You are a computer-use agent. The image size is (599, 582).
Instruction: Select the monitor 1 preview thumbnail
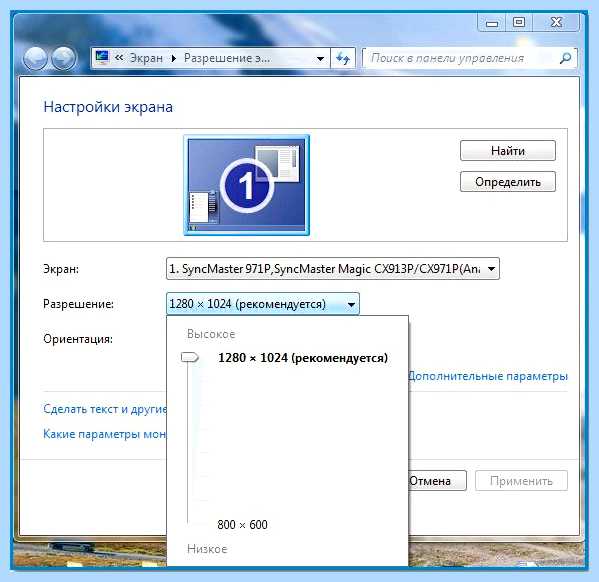(x=246, y=185)
